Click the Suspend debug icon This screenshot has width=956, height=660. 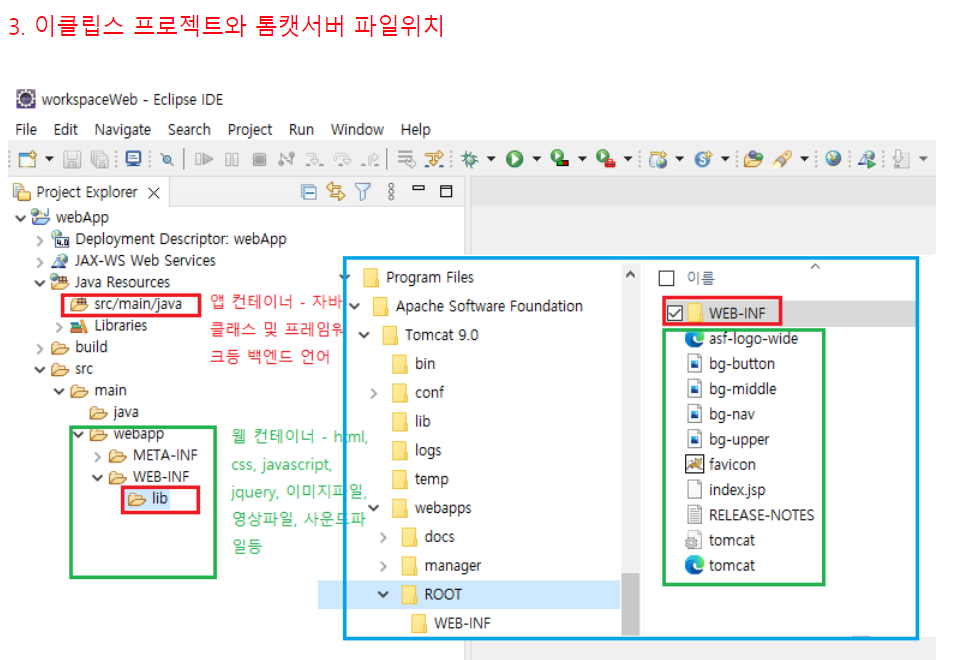pyautogui.click(x=232, y=159)
